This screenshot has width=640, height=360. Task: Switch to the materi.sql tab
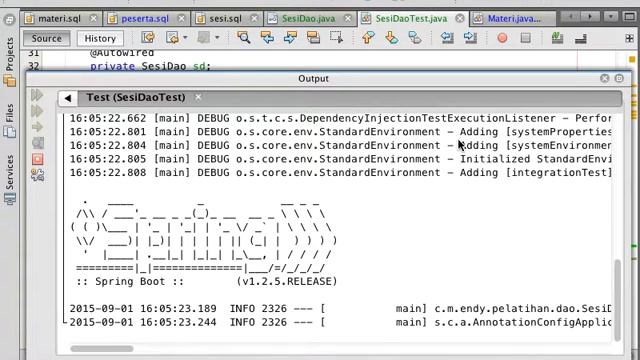pyautogui.click(x=59, y=19)
